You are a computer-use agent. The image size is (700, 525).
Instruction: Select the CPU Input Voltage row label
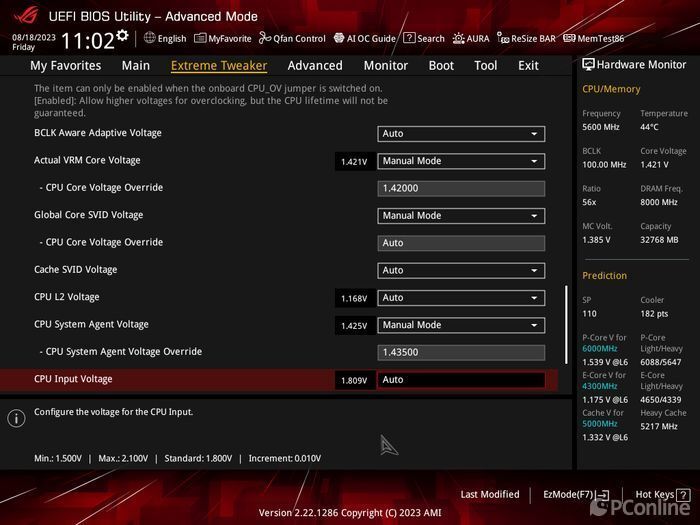pyautogui.click(x=73, y=379)
